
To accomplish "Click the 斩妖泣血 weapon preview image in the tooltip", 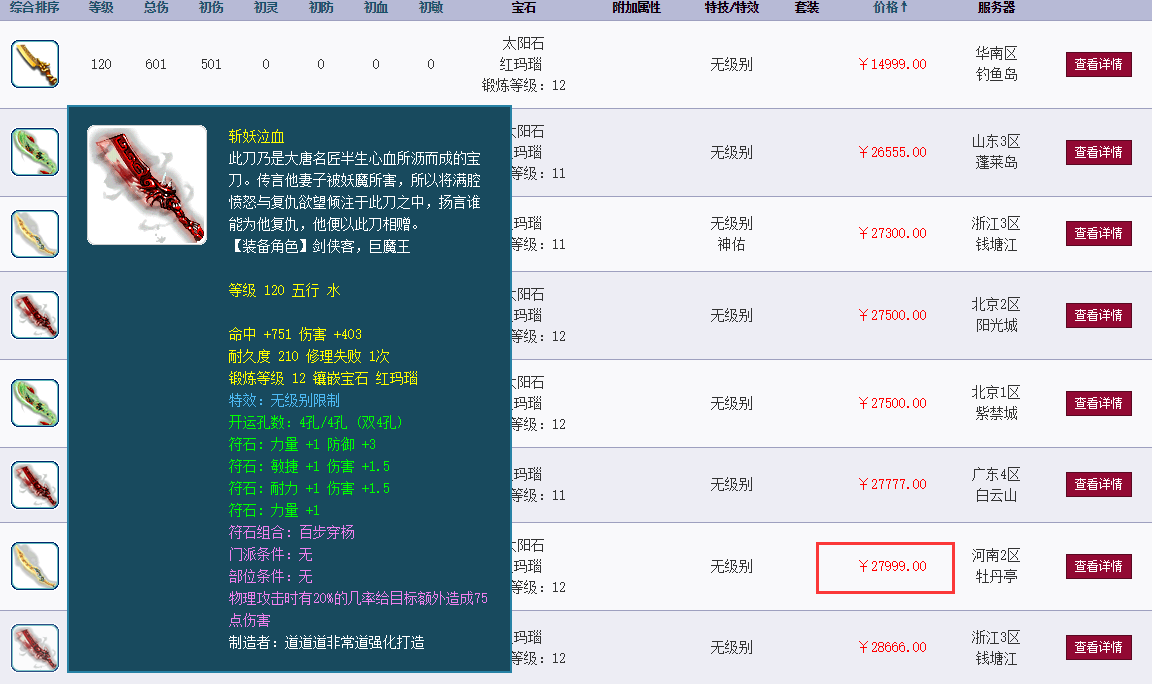I will click(146, 184).
